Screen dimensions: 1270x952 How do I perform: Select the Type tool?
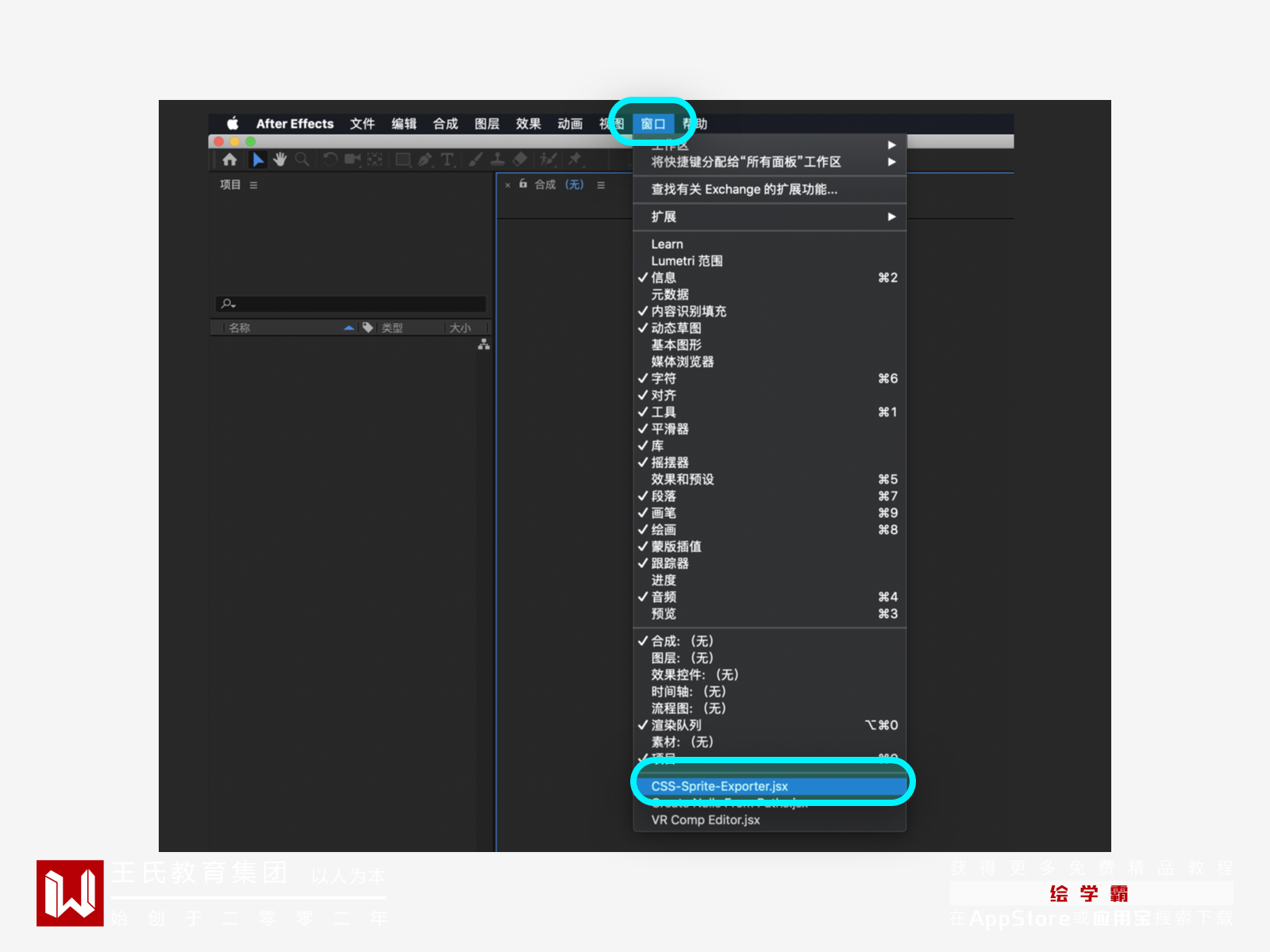point(448,159)
